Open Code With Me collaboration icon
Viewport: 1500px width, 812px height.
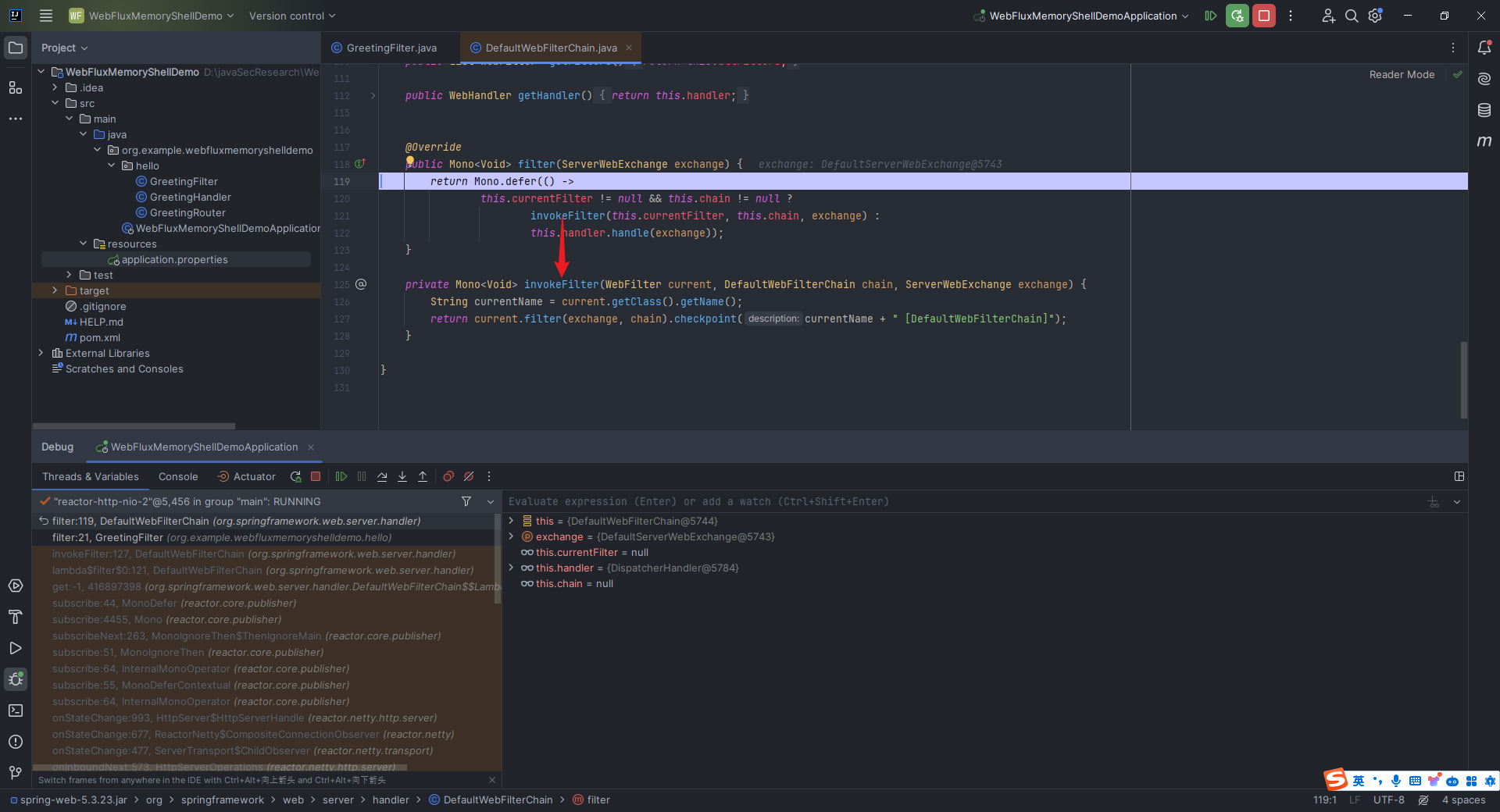(1328, 16)
